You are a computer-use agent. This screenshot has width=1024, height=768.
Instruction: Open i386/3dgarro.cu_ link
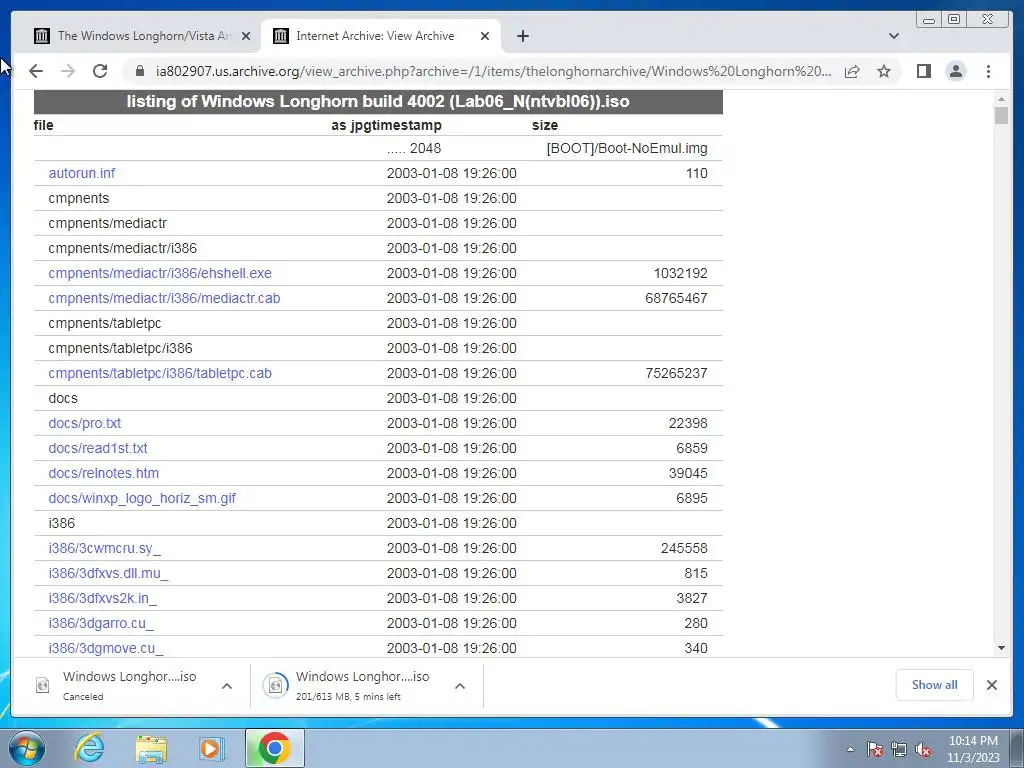(101, 623)
